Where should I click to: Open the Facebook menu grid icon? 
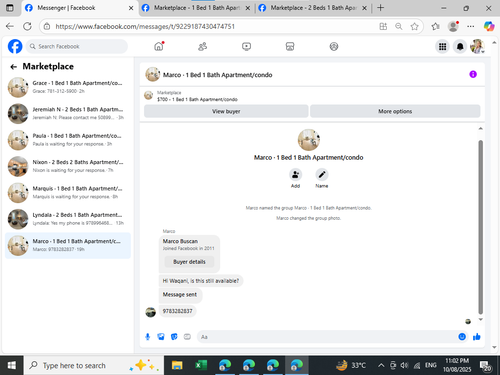(x=442, y=47)
